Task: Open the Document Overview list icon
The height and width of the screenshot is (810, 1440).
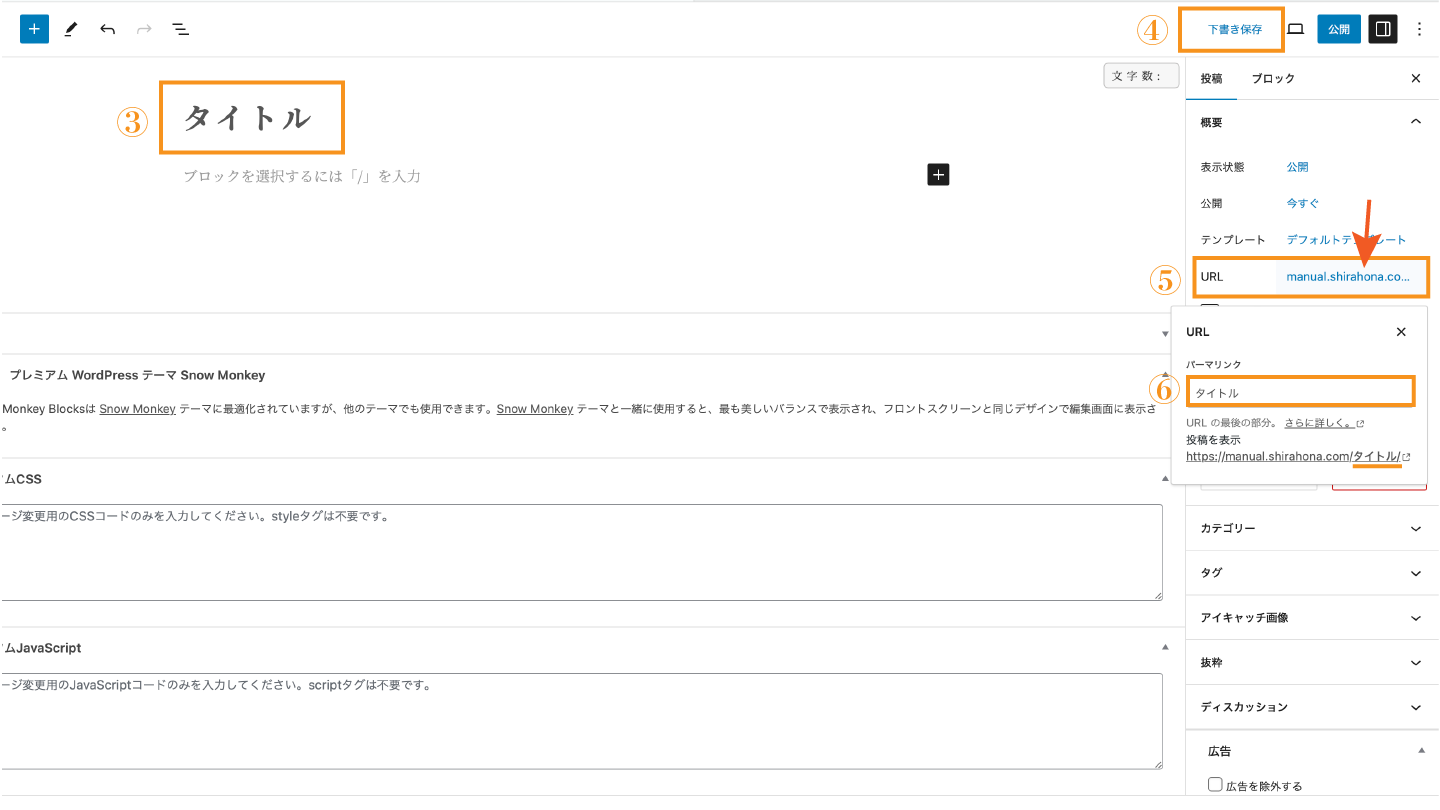Action: coord(181,29)
